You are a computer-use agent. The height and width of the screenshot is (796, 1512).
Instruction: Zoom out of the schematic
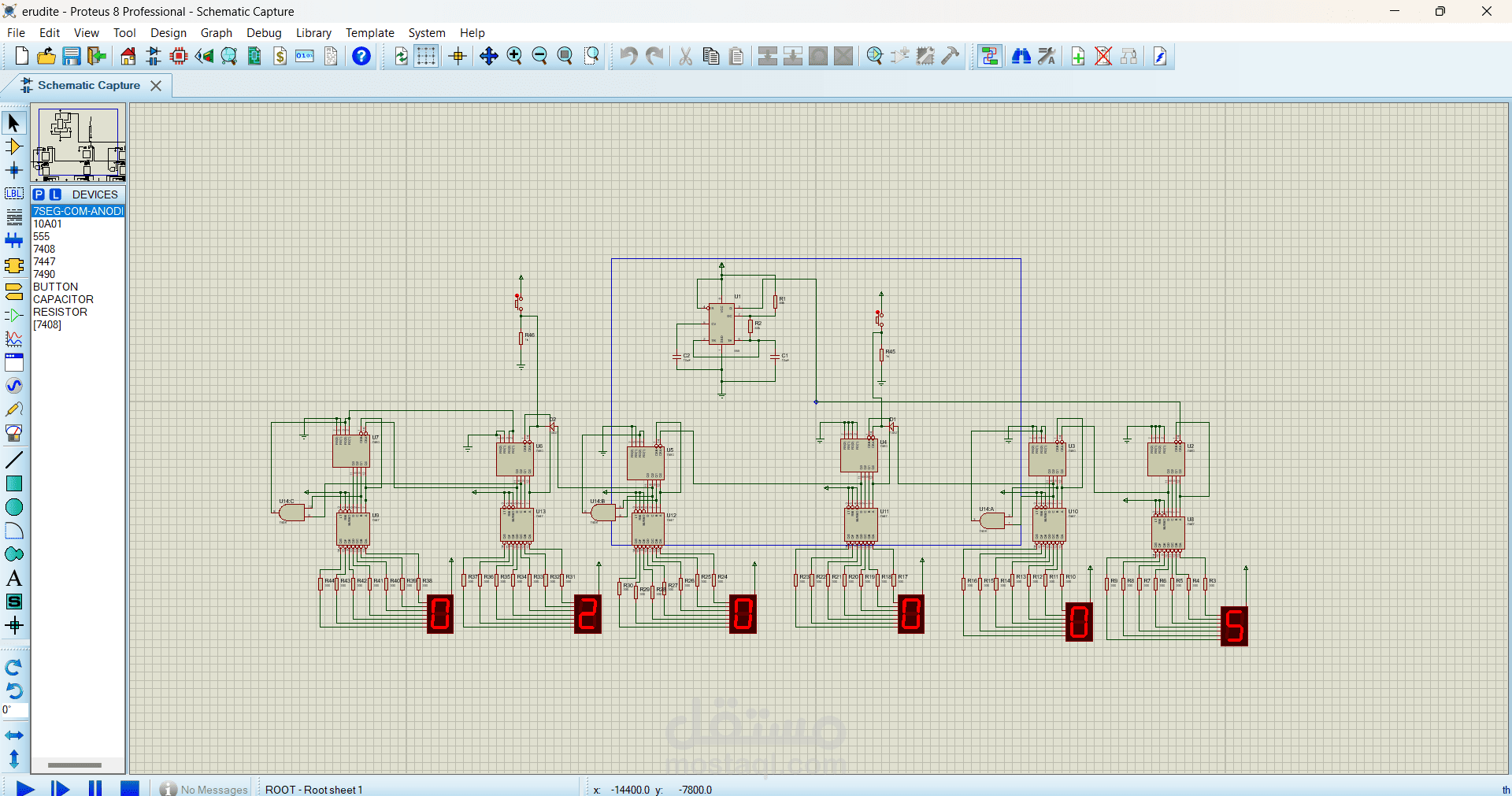coord(539,56)
